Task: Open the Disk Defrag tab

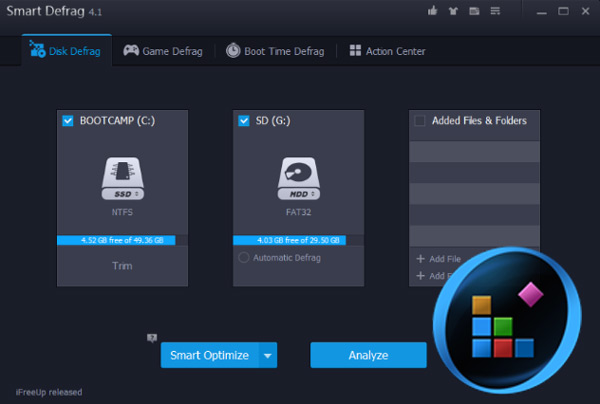Action: (66, 50)
